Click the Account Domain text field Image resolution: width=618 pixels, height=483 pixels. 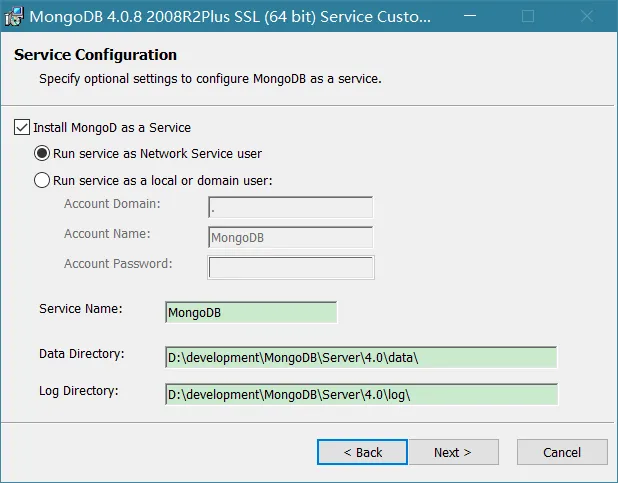[290, 207]
